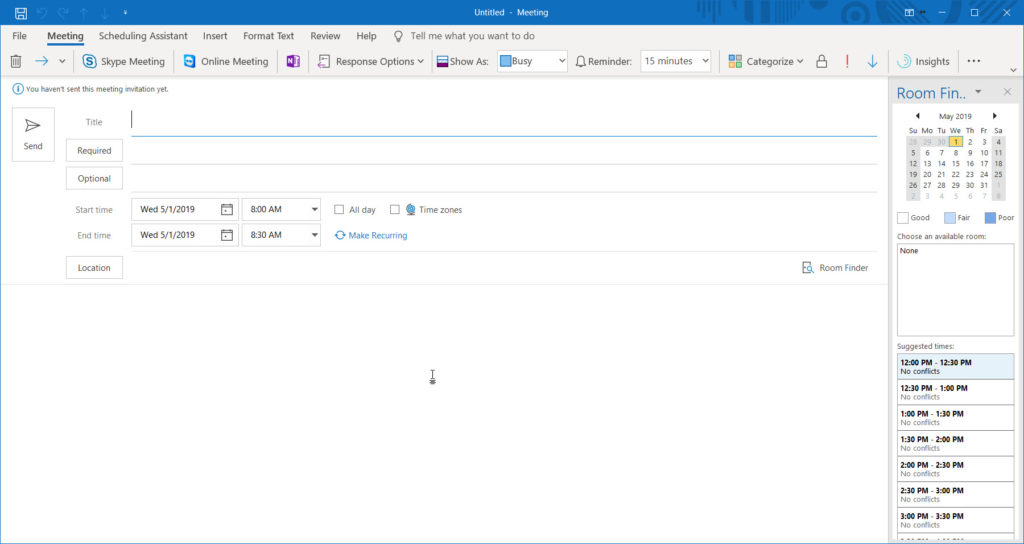Click the Send envelope button
The width and height of the screenshot is (1024, 544).
click(33, 134)
